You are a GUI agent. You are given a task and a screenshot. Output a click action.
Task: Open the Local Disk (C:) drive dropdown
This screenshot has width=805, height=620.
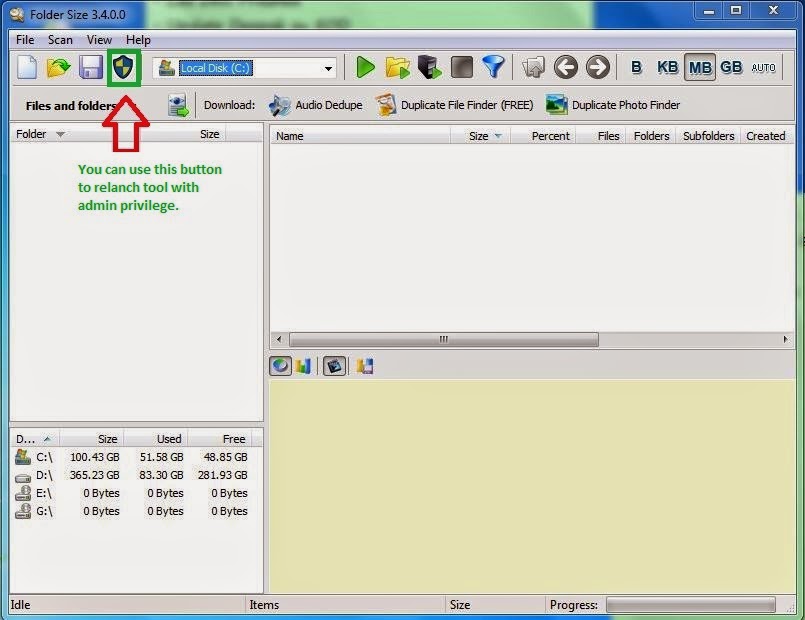click(x=328, y=68)
